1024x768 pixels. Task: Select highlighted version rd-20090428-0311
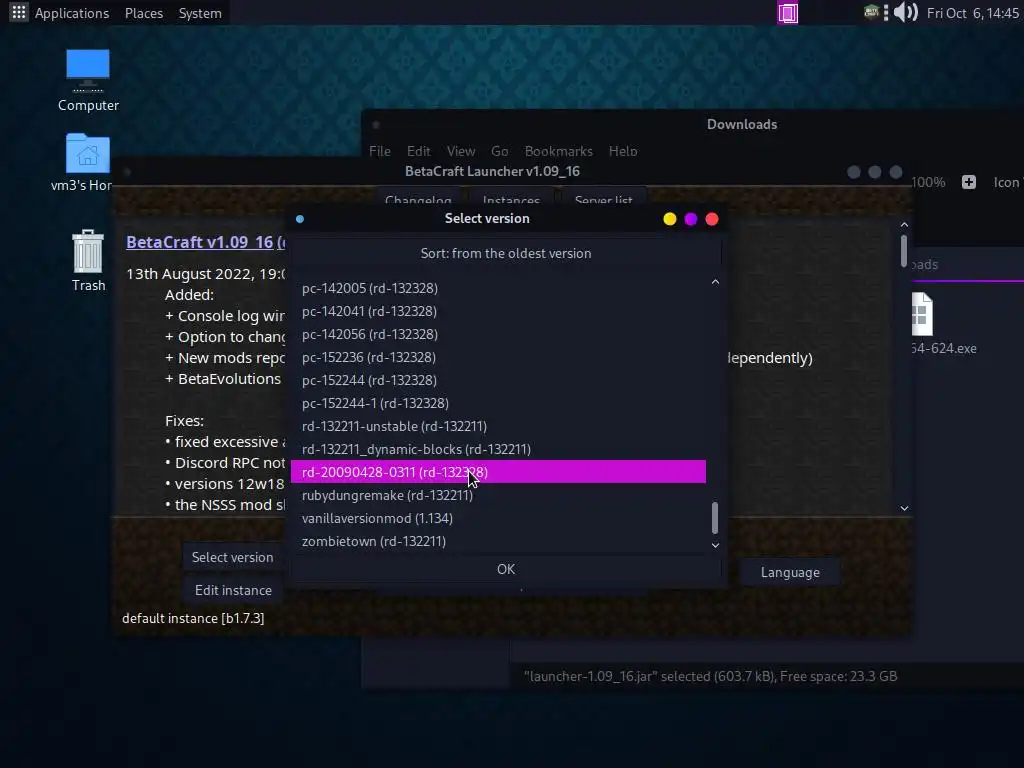pyautogui.click(x=498, y=472)
